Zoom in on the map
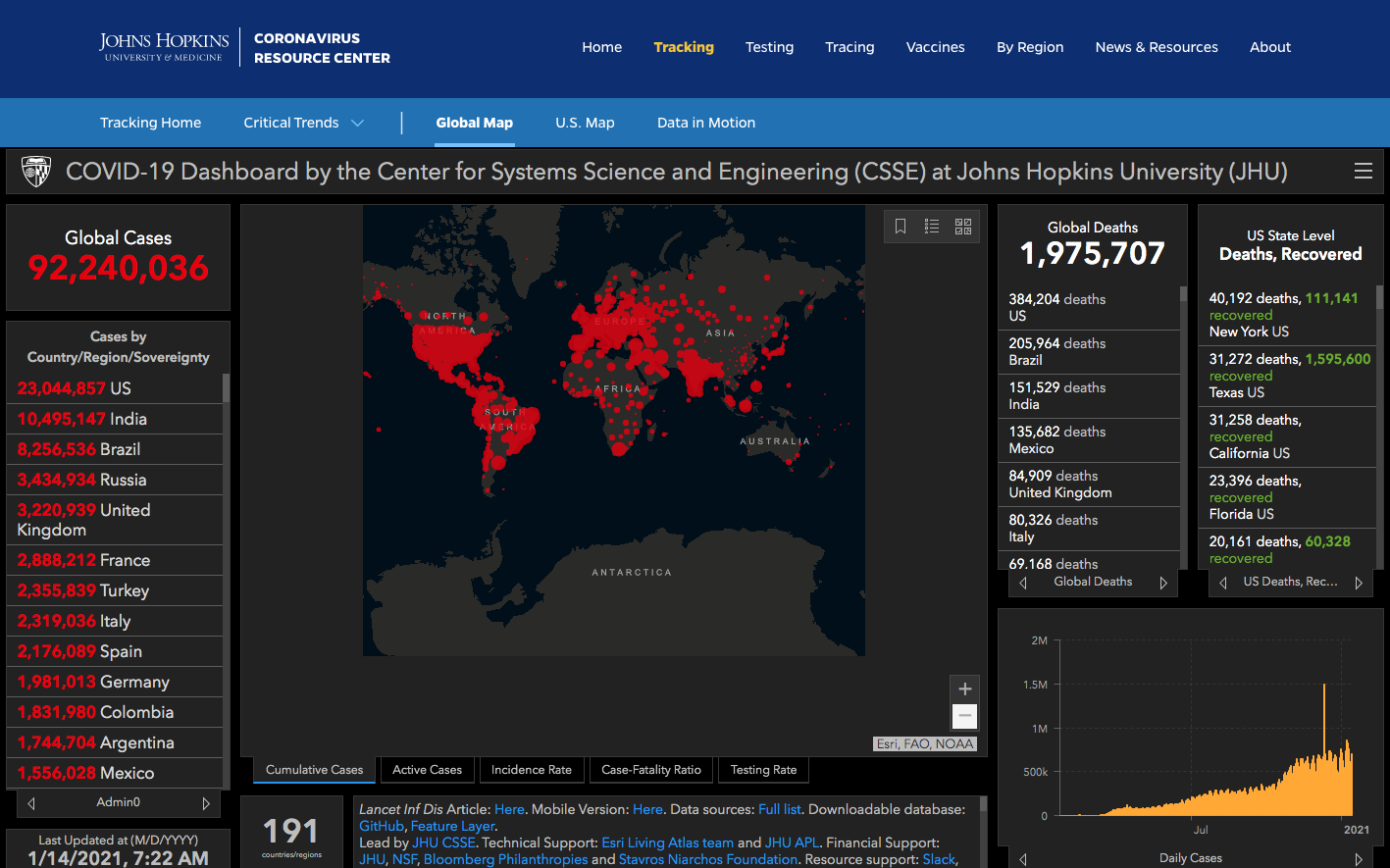This screenshot has height=868, width=1390. pyautogui.click(x=964, y=689)
